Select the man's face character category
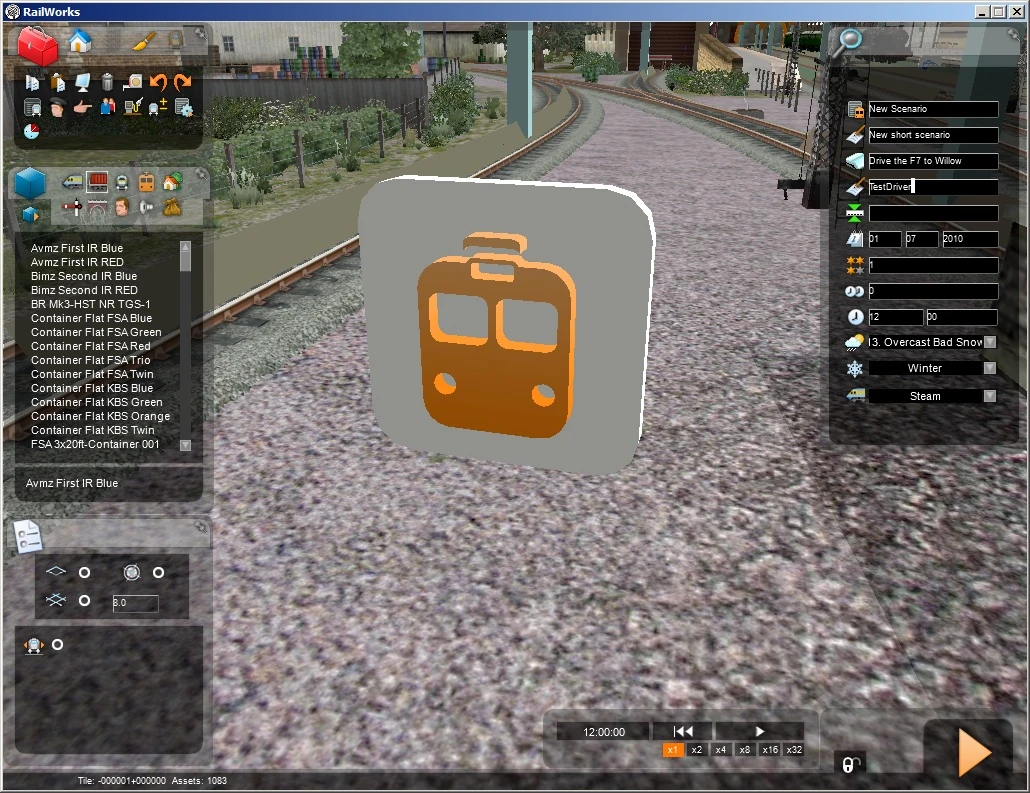1030x793 pixels. pos(122,208)
